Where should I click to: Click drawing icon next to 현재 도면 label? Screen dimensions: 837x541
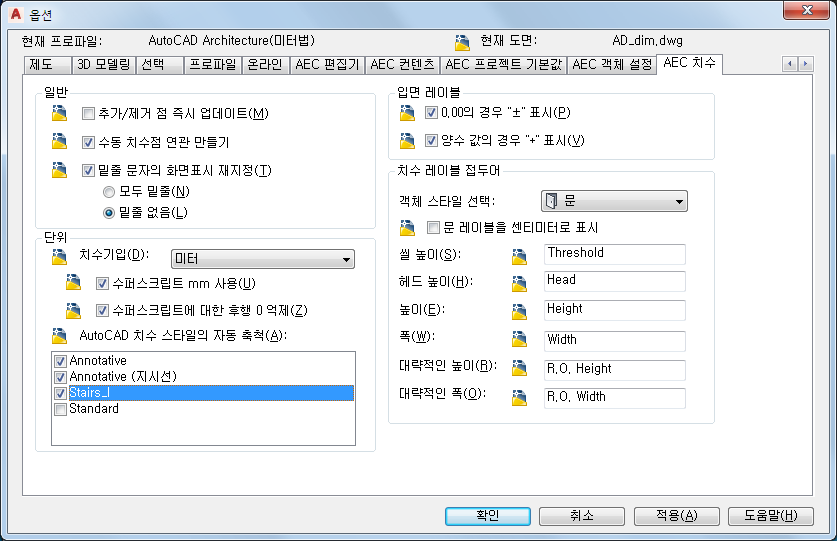click(462, 42)
